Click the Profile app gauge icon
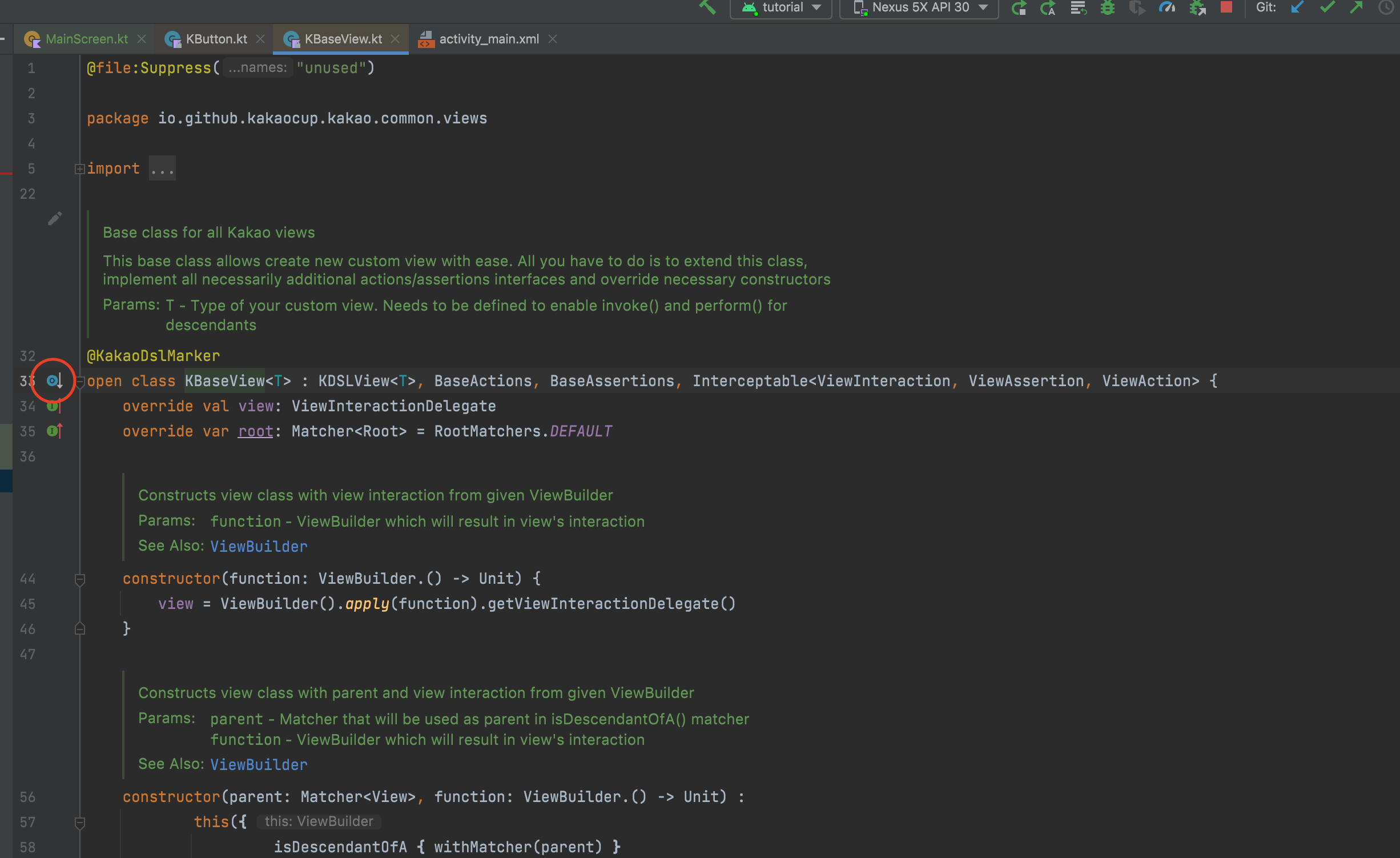1400x858 pixels. pyautogui.click(x=1167, y=8)
